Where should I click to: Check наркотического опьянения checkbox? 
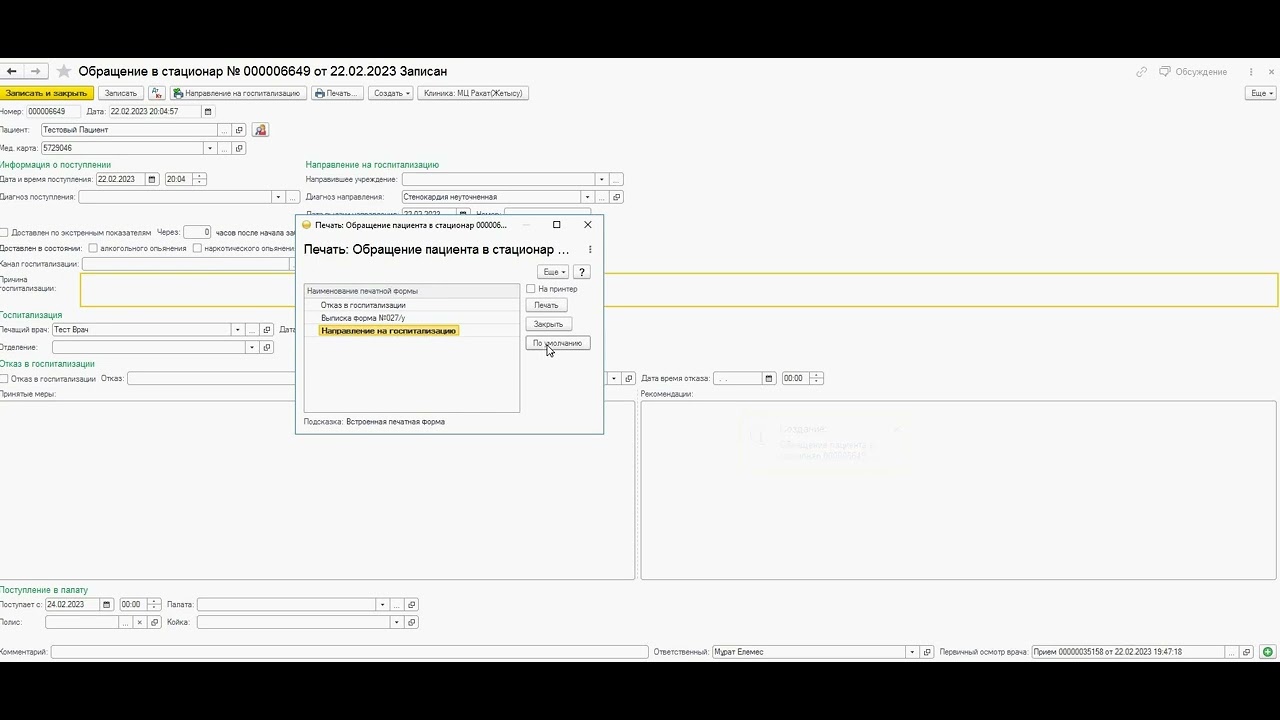[197, 248]
